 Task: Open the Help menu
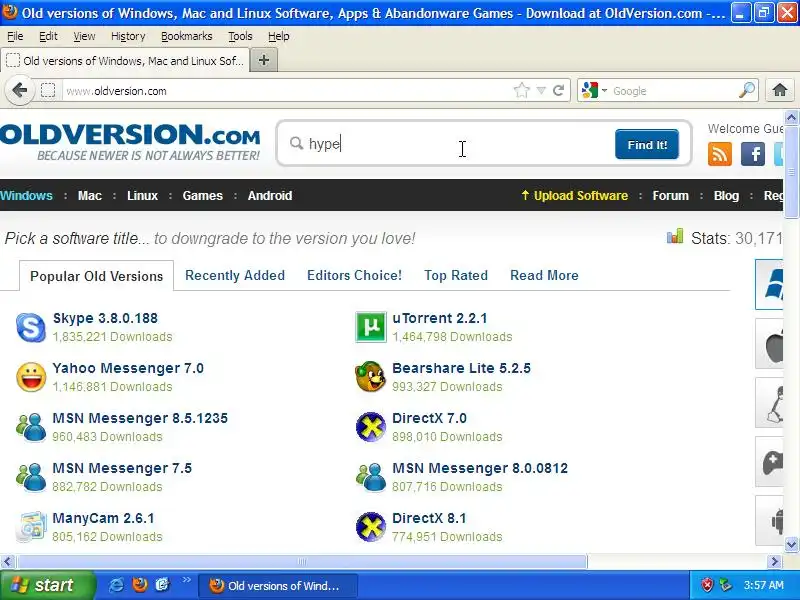click(279, 36)
